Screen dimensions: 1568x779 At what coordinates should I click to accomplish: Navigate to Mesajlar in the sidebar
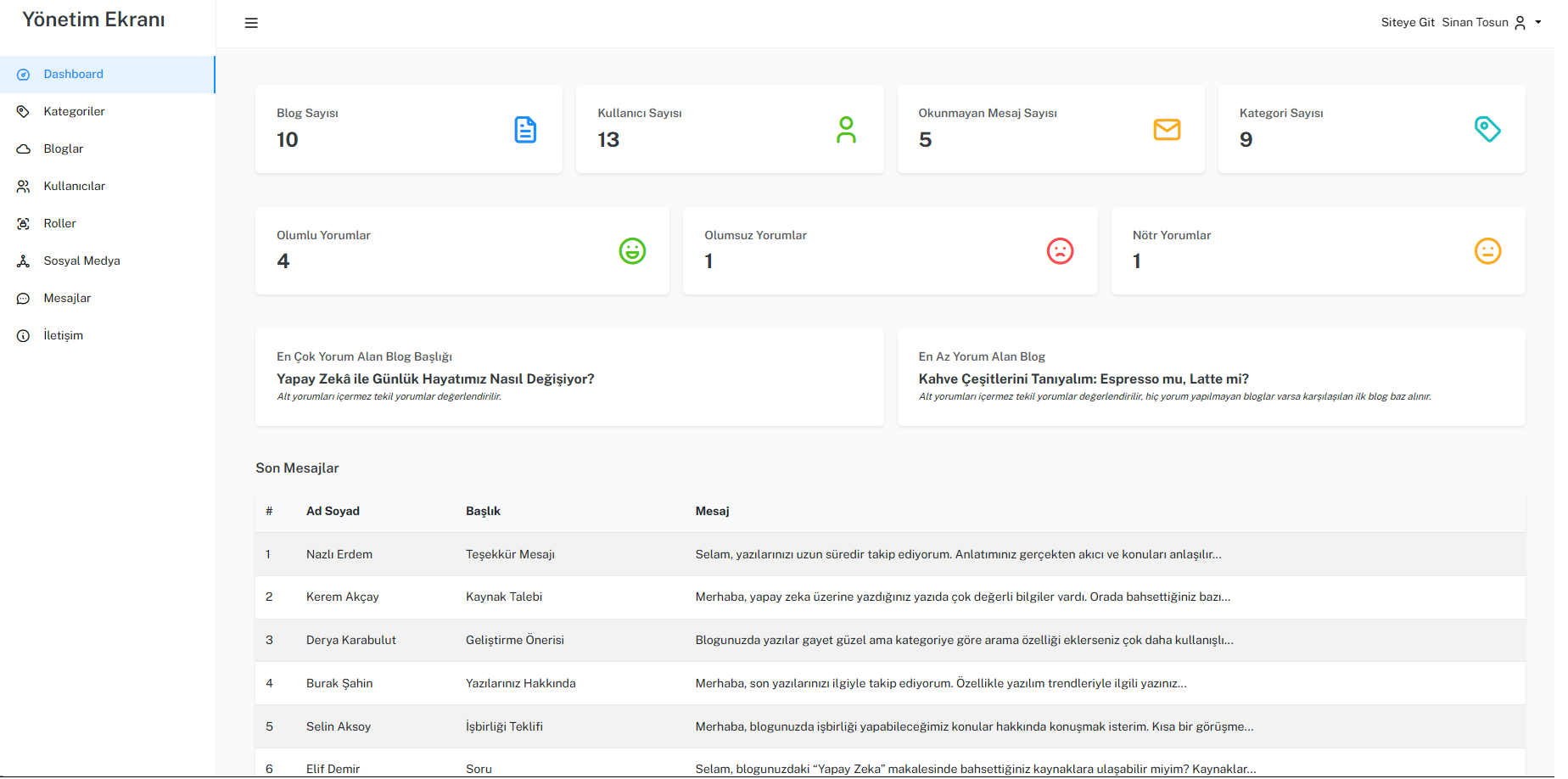pyautogui.click(x=68, y=299)
